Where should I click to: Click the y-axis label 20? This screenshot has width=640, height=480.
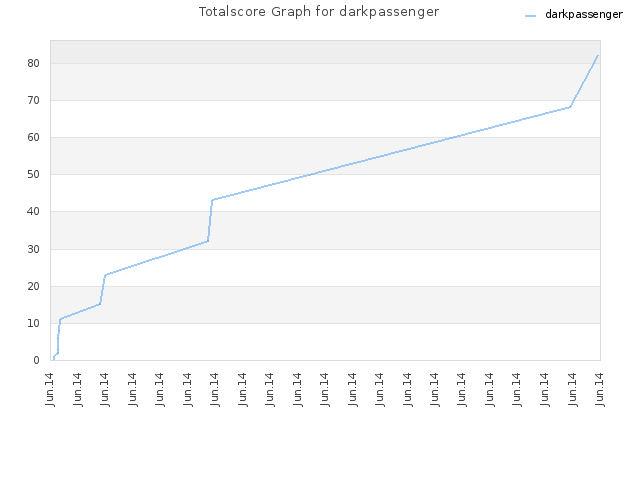(x=33, y=287)
